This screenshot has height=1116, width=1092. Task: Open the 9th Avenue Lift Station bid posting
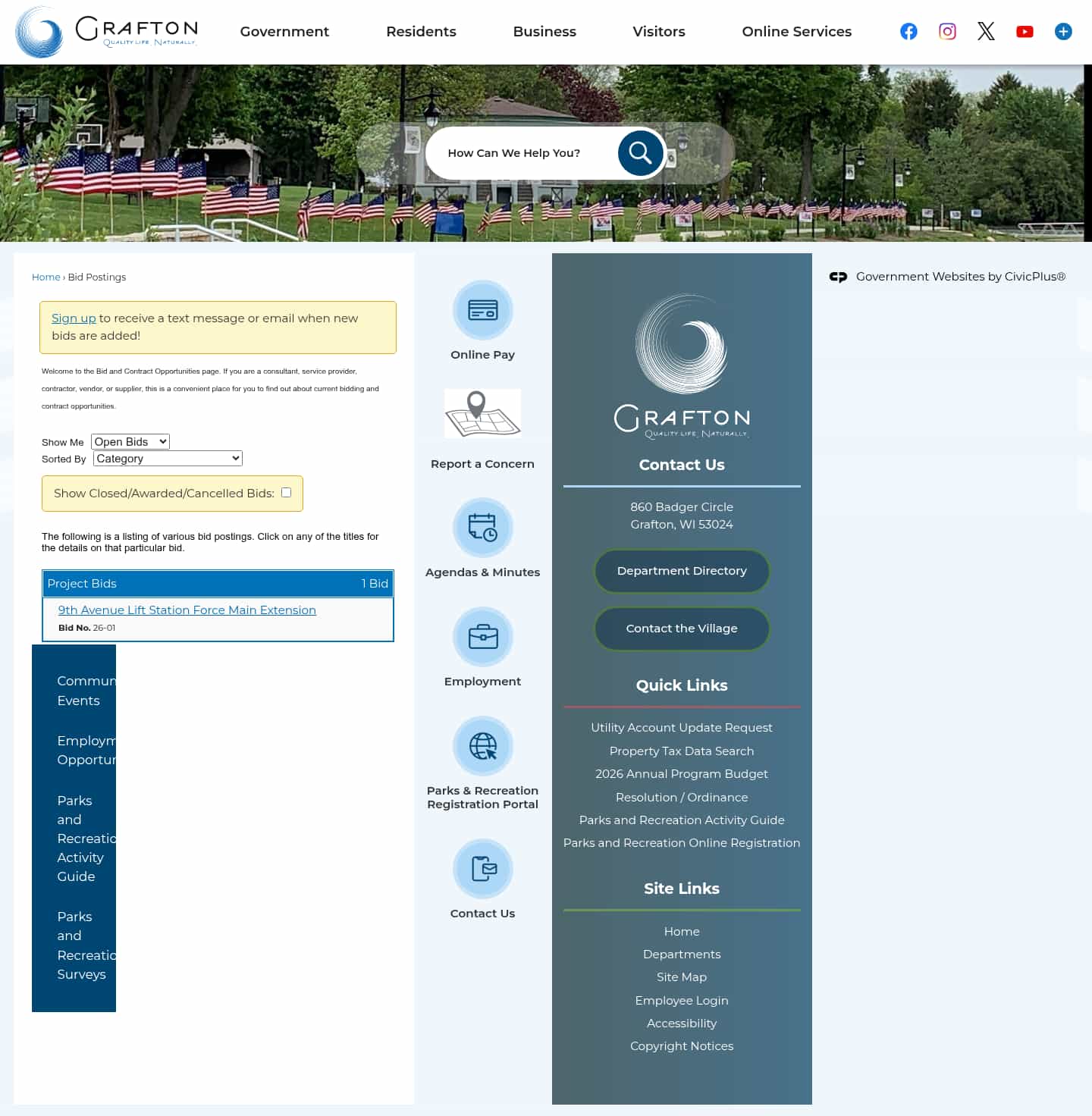(x=187, y=610)
